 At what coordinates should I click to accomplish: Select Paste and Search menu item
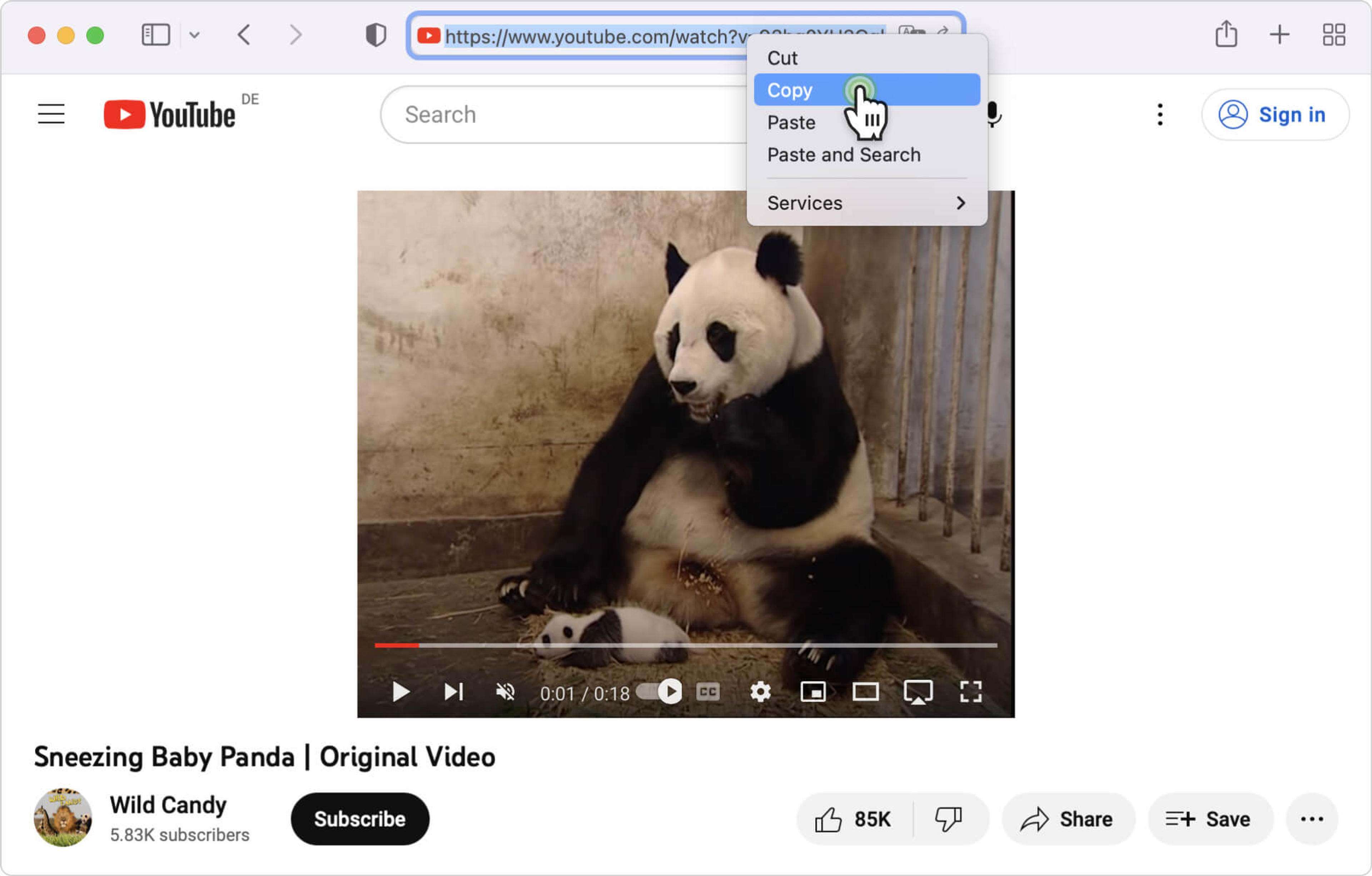point(843,155)
